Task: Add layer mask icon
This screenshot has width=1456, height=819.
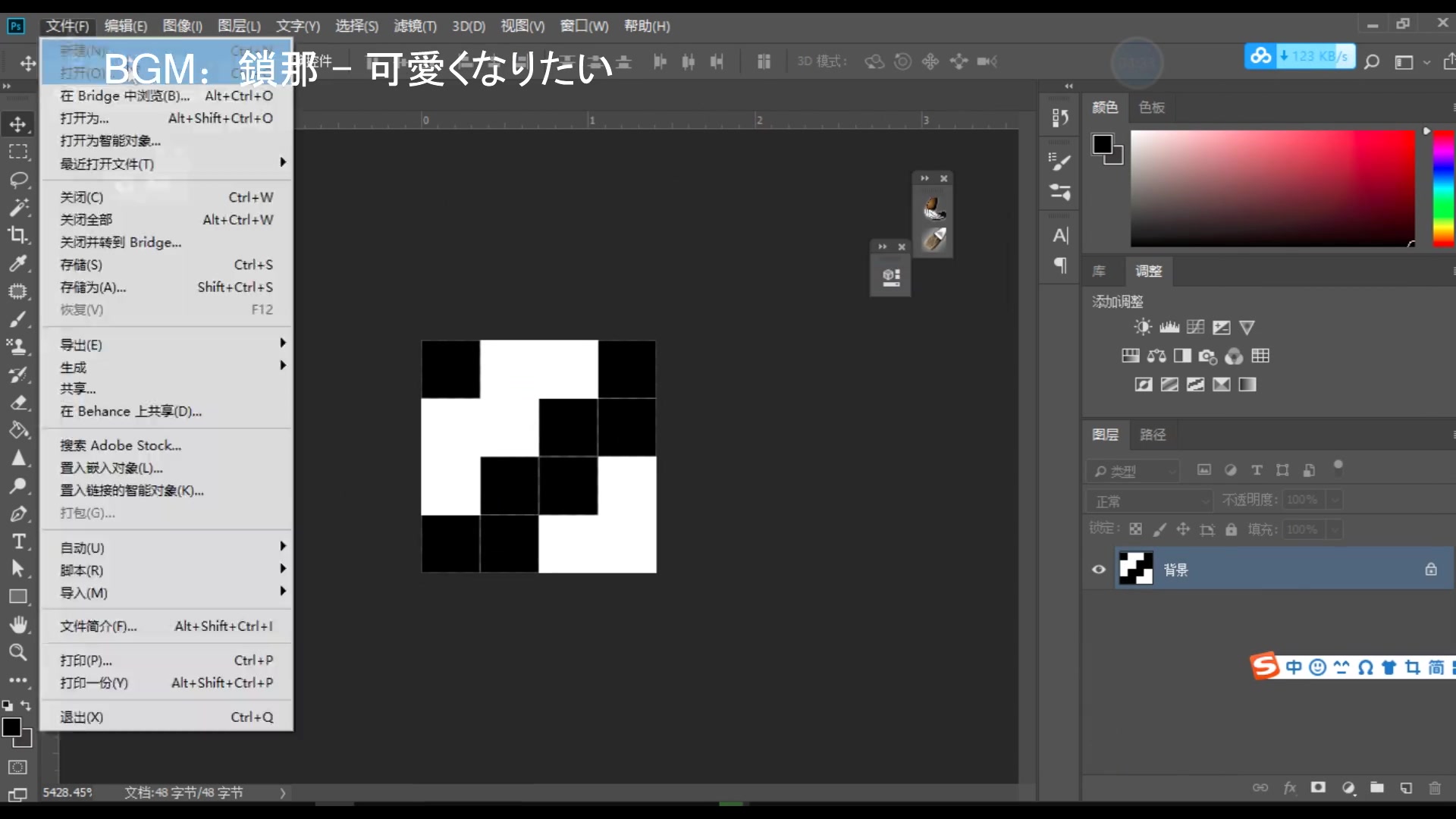Action: (1319, 788)
